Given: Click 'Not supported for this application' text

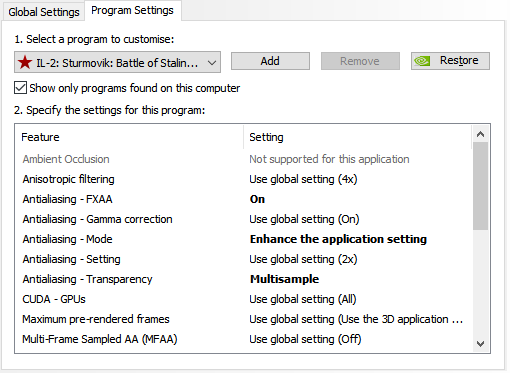Looking at the screenshot, I should 329,159.
